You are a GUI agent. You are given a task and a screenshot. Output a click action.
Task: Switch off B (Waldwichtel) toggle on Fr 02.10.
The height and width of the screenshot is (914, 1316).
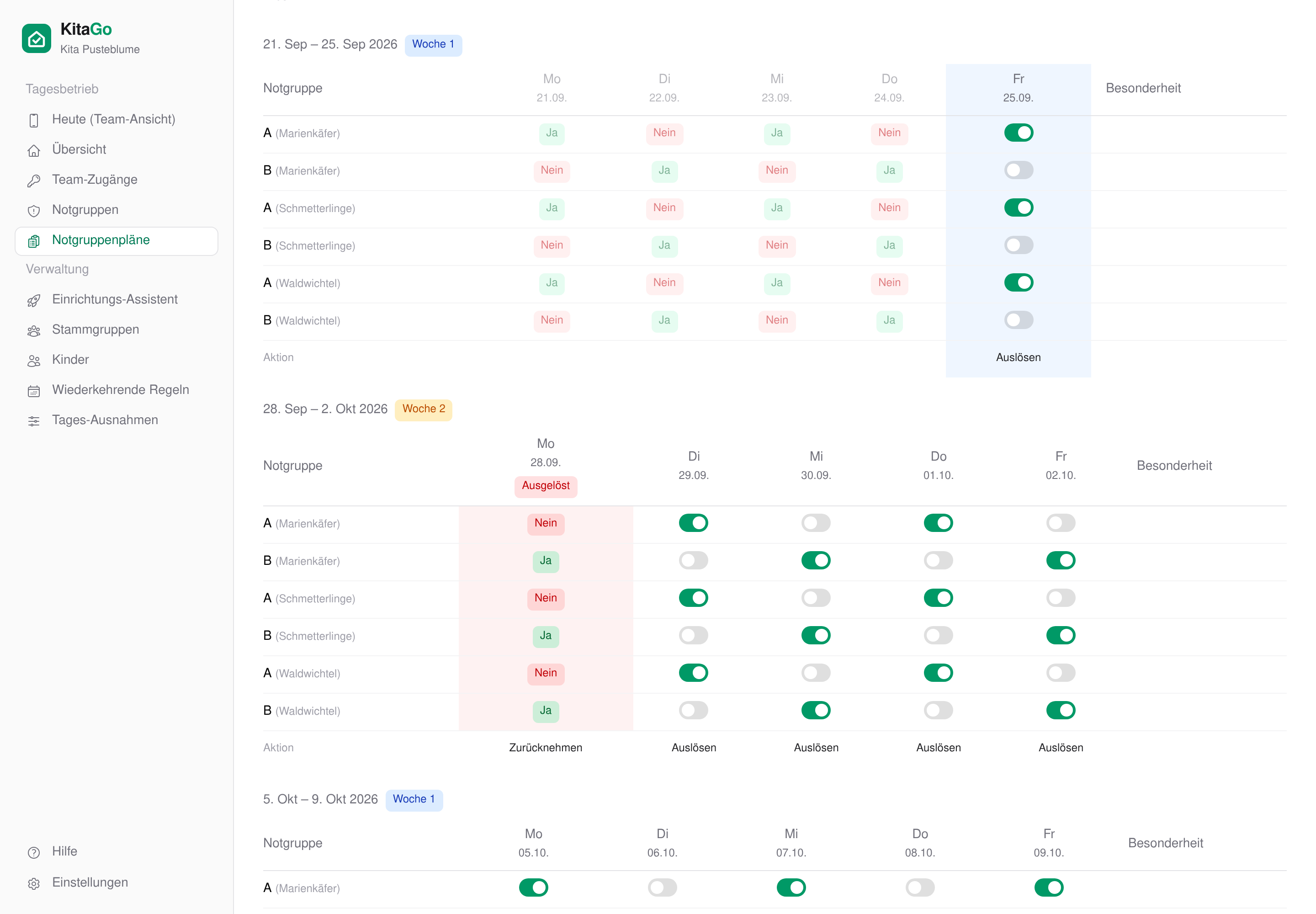point(1061,710)
